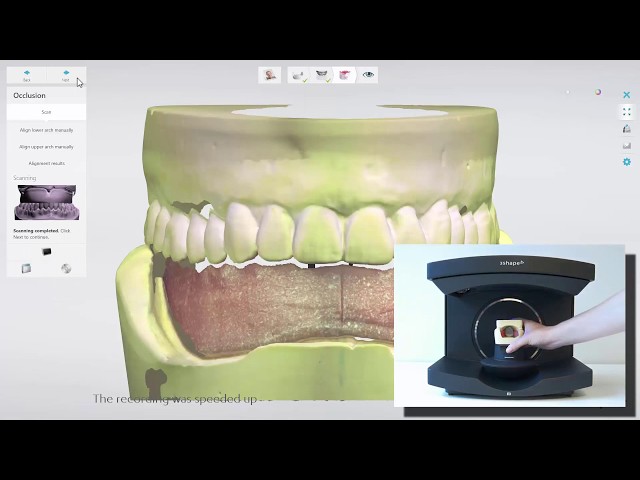The image size is (640, 480).
Task: Click the model view icon in the right toolbar
Action: (x=627, y=129)
